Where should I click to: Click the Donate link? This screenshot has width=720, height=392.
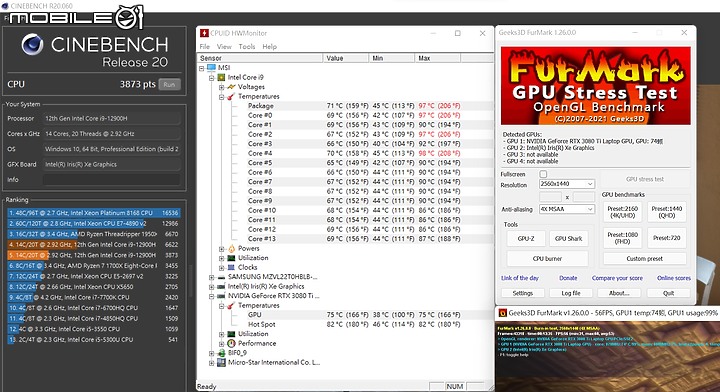pos(568,278)
